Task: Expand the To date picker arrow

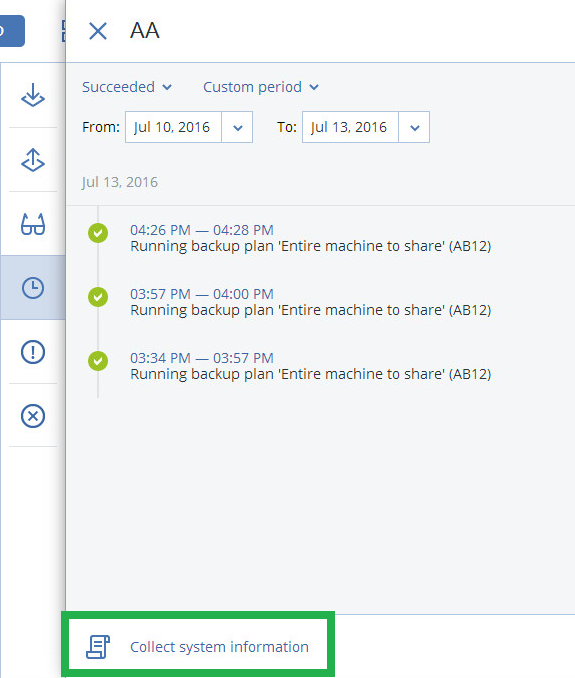Action: tap(415, 127)
